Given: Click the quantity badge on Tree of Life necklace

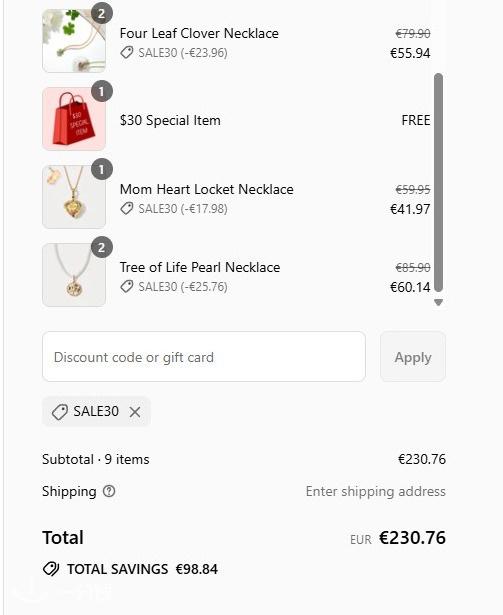Looking at the screenshot, I should pyautogui.click(x=102, y=247).
